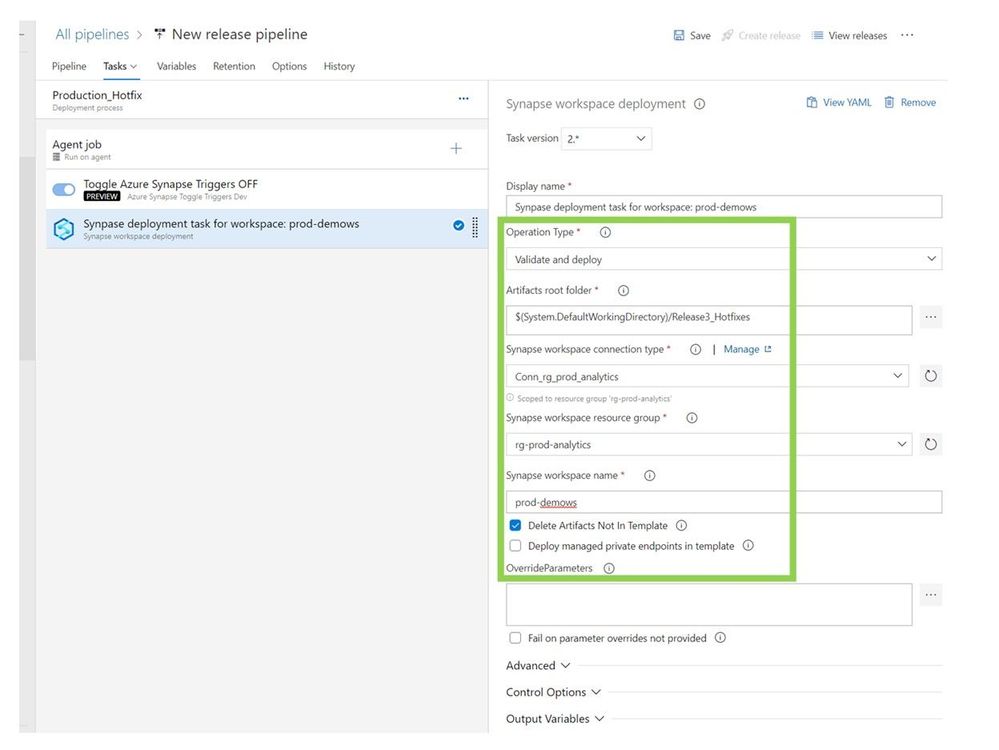Click the plus icon to add a task to Agent job
The height and width of the screenshot is (750, 999).
[456, 149]
